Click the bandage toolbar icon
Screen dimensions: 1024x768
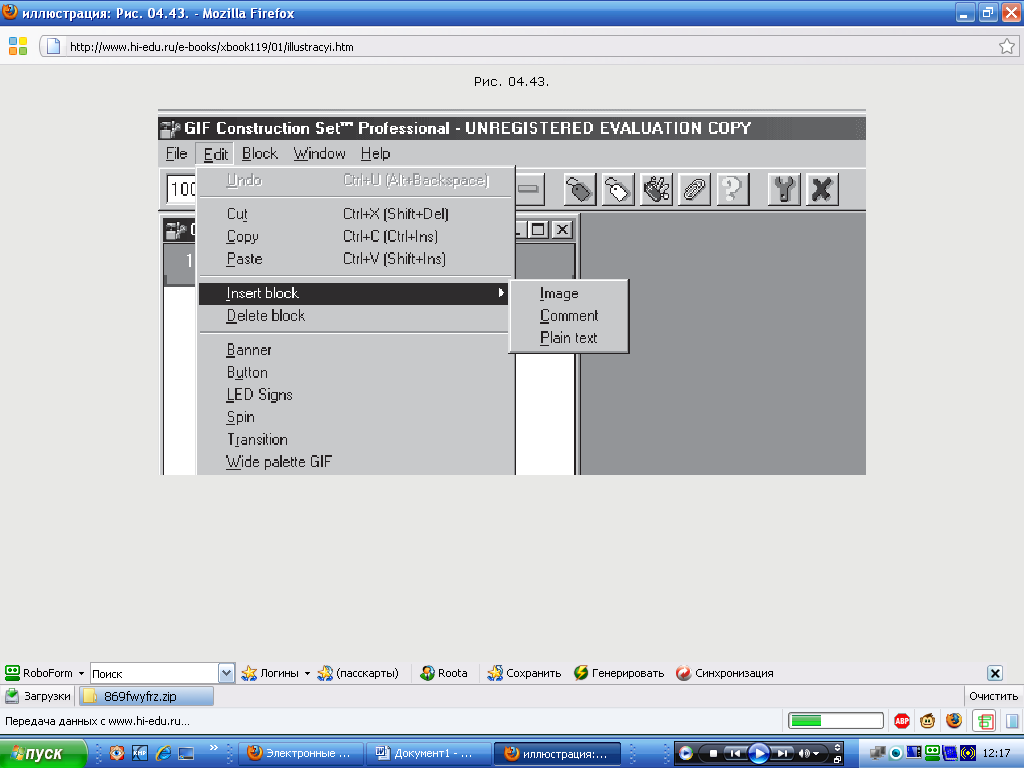694,189
